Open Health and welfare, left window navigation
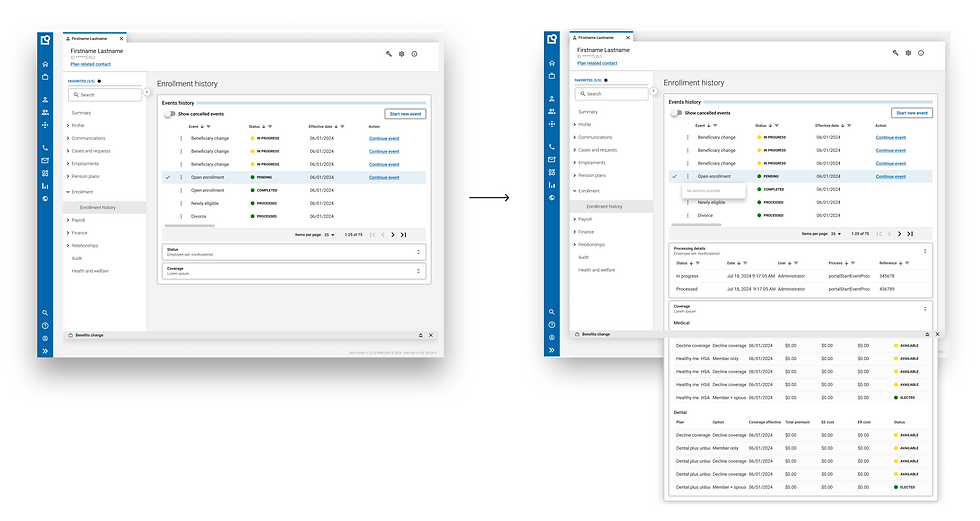 tap(90, 271)
